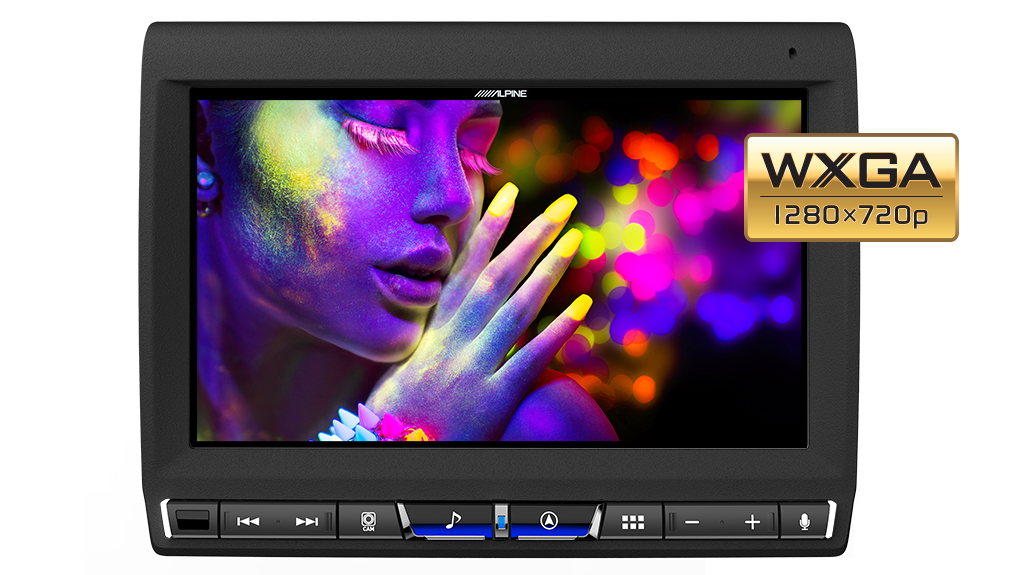
Task: Click the 1280×720p resolution text
Action: pos(851,216)
